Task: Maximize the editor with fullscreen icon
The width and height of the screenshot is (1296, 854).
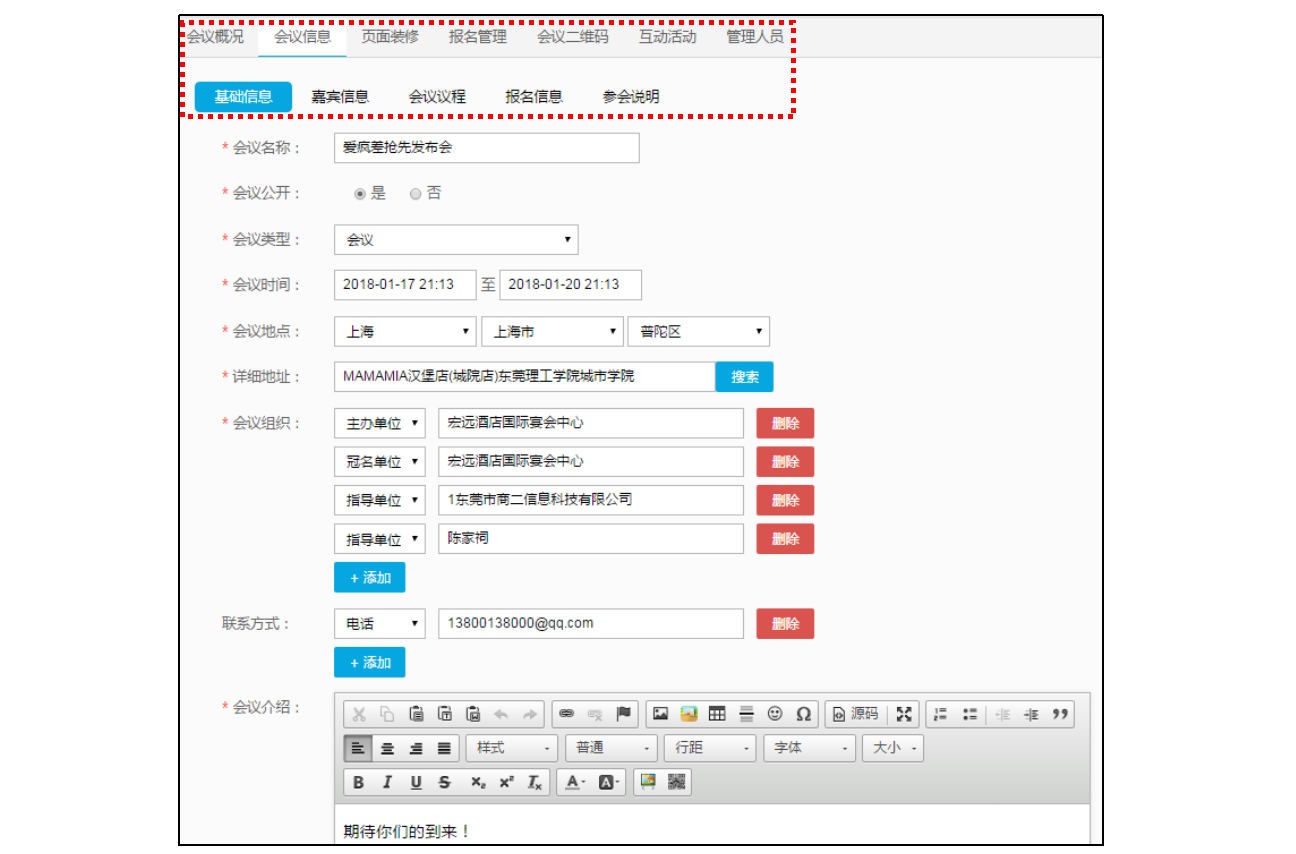Action: coord(904,714)
